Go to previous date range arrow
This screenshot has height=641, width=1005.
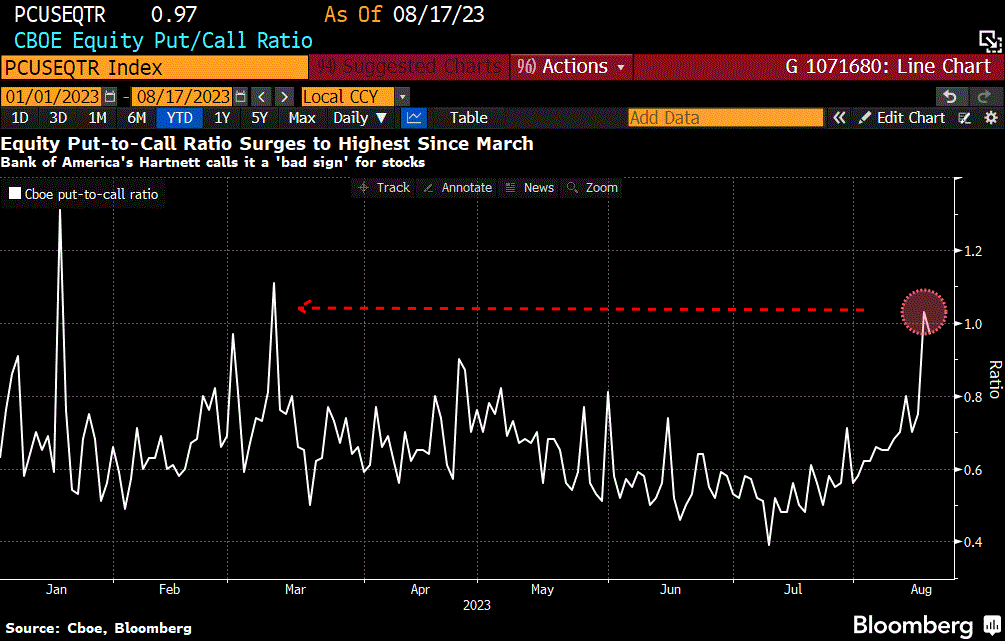tap(261, 97)
